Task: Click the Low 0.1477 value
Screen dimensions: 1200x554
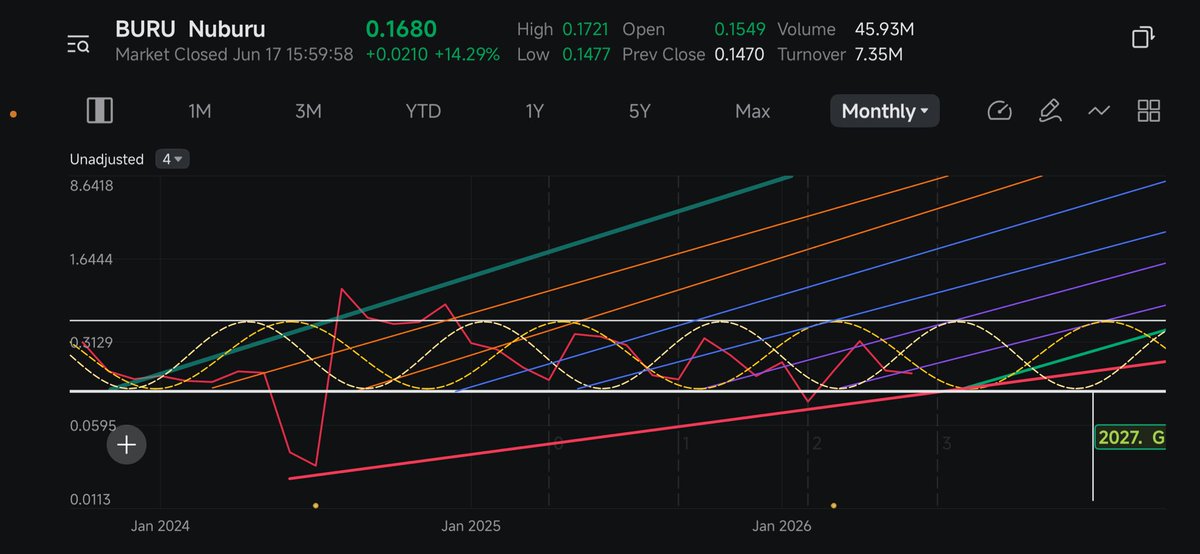Action: click(585, 54)
